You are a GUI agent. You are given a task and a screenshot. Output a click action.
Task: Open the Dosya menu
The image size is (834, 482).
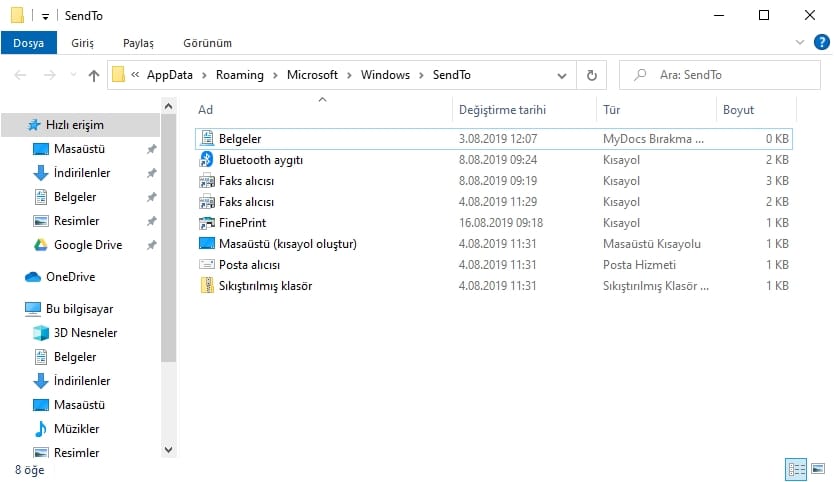coord(28,43)
